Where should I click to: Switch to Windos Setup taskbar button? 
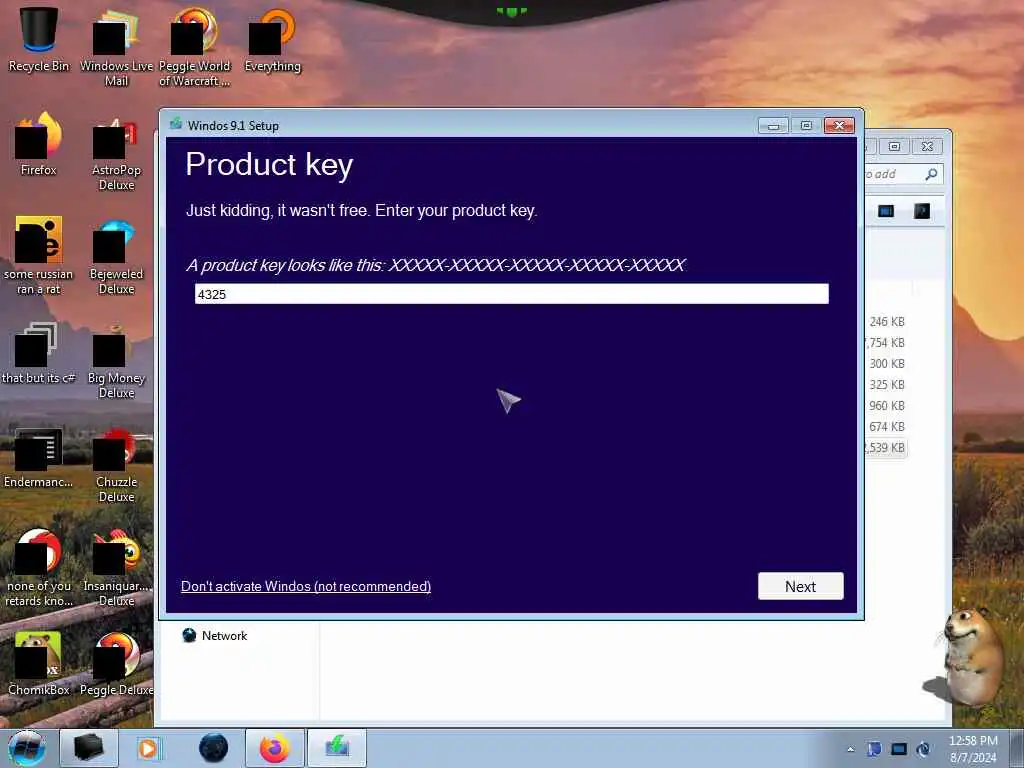coord(336,748)
